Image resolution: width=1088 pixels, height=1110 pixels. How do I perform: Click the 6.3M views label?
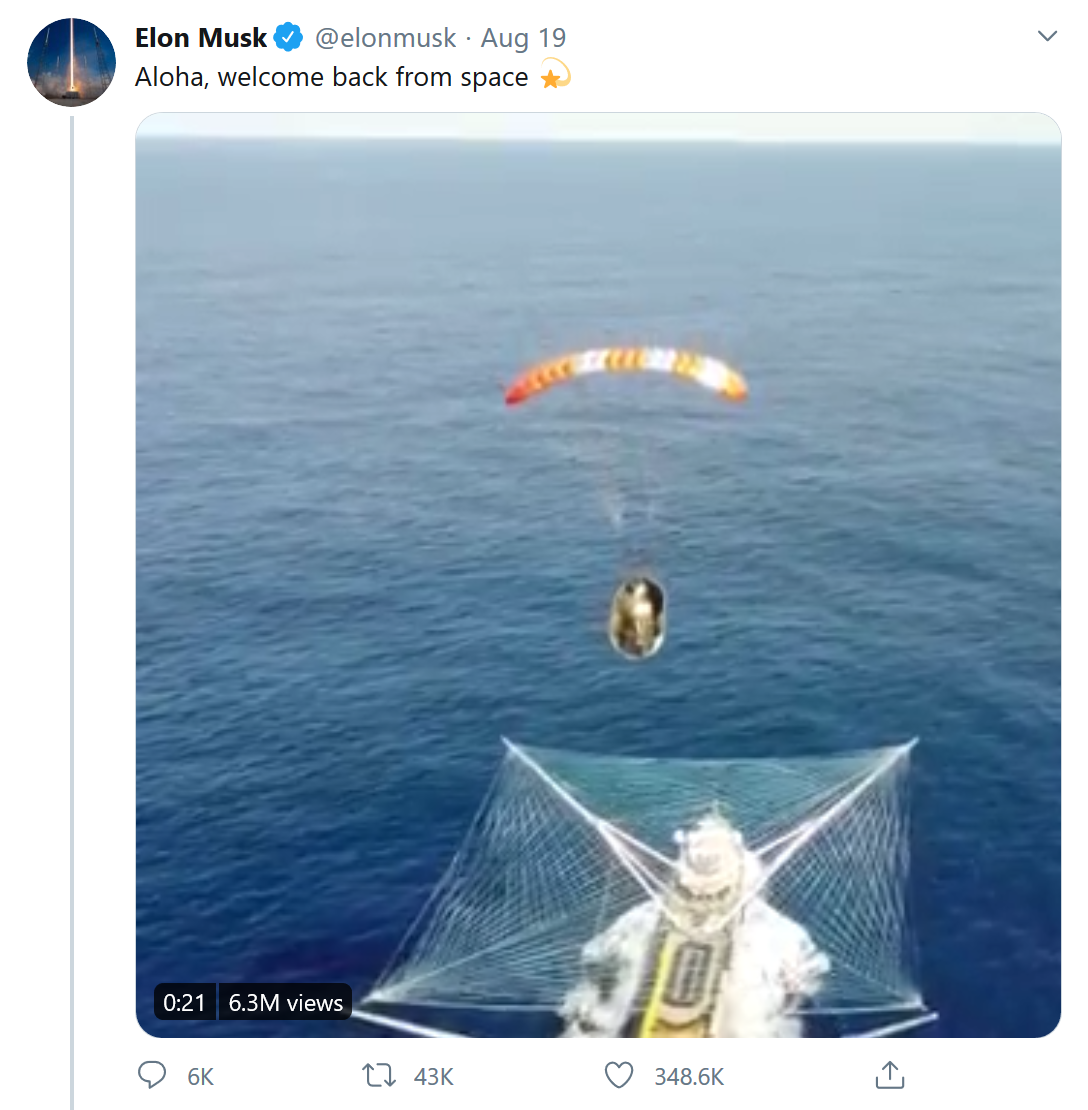(286, 1003)
